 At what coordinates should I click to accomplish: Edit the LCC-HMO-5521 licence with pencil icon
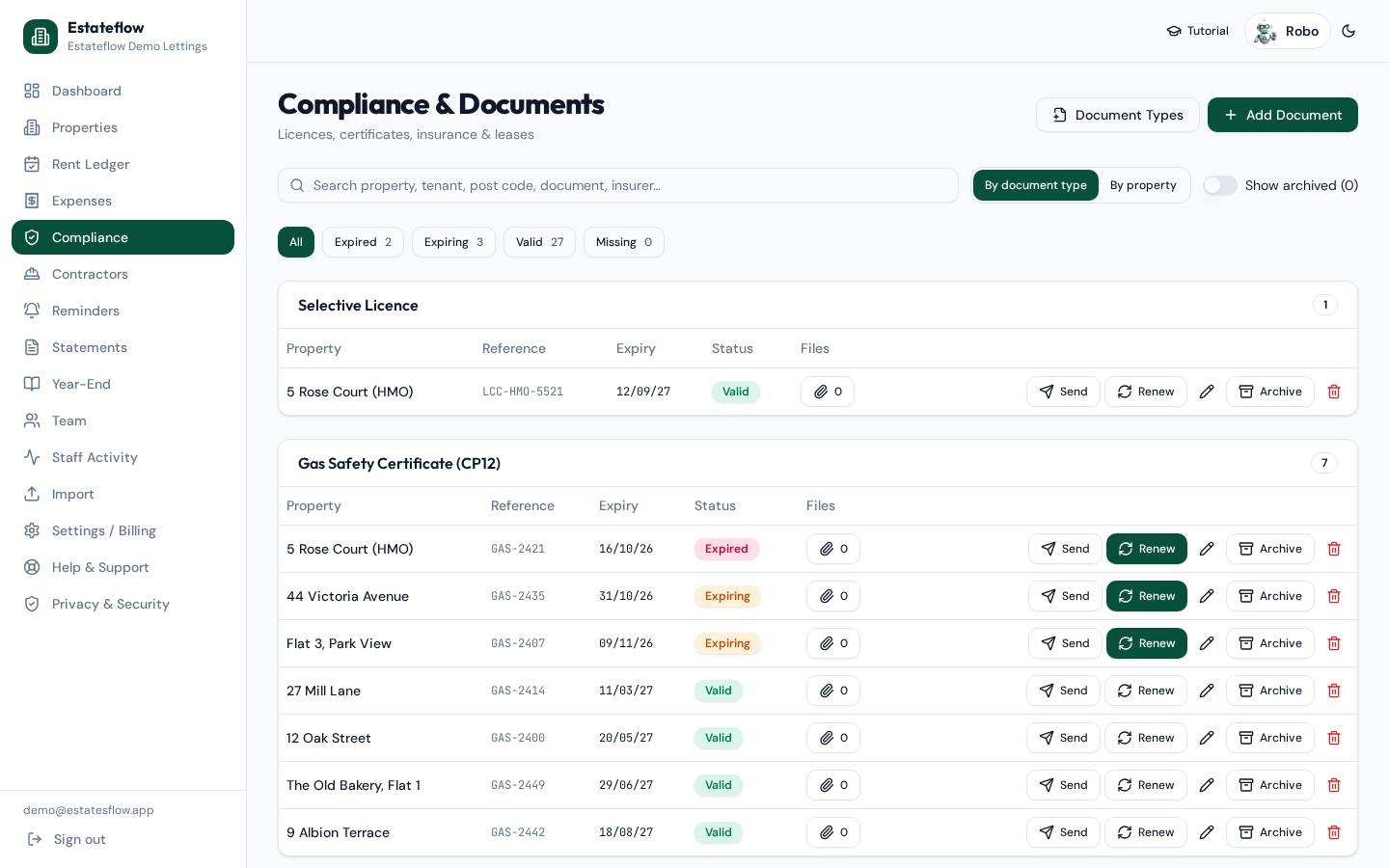pos(1207,392)
